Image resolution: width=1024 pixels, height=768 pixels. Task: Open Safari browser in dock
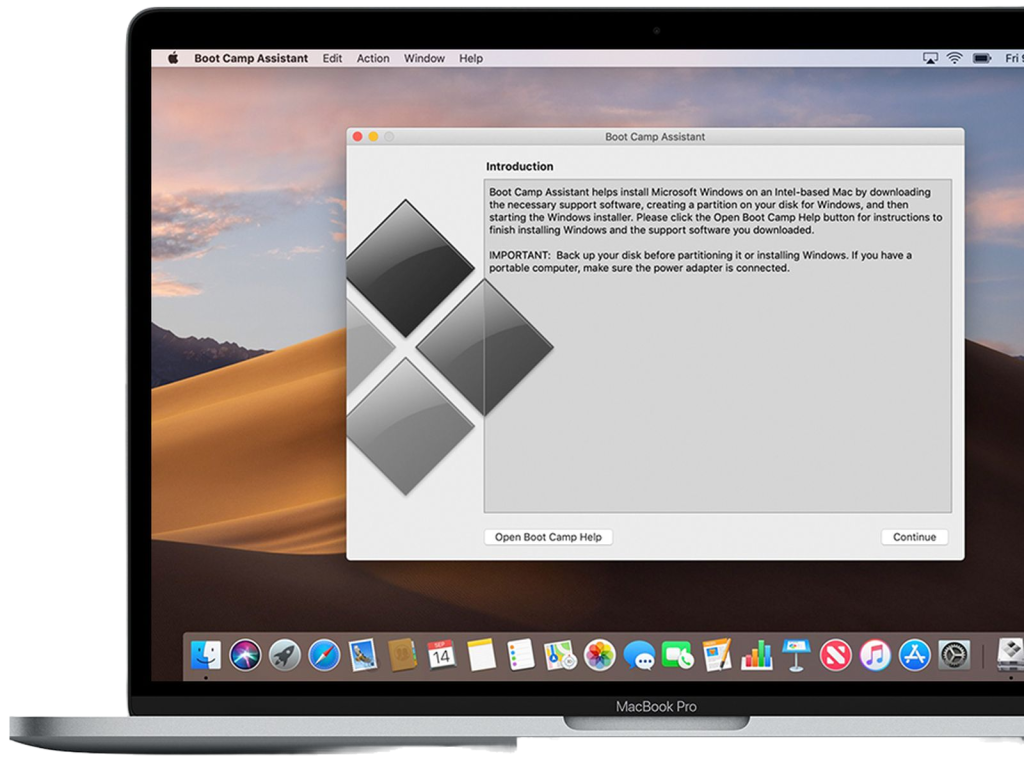pyautogui.click(x=324, y=655)
